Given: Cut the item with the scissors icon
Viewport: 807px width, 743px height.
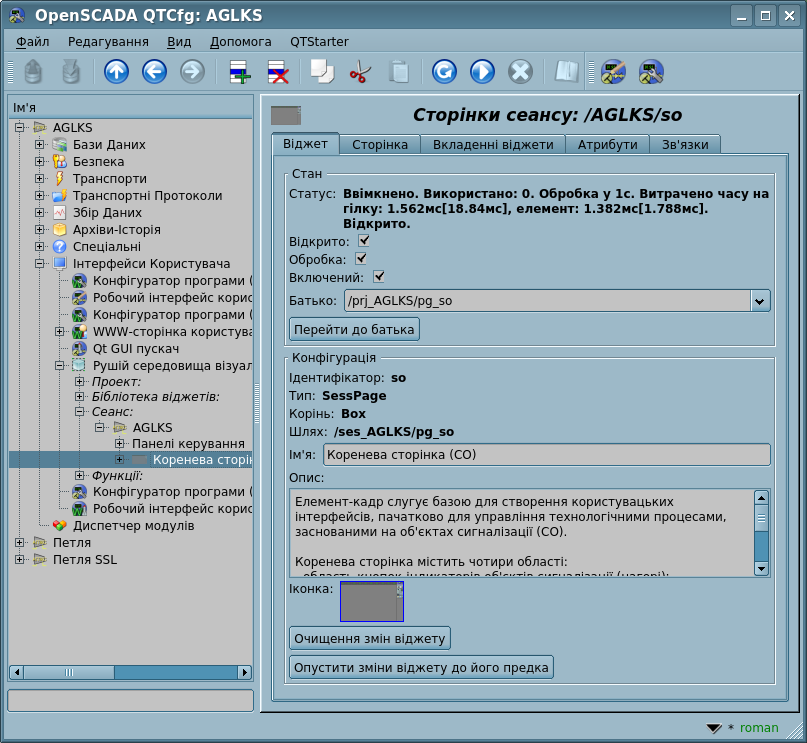Looking at the screenshot, I should (360, 72).
